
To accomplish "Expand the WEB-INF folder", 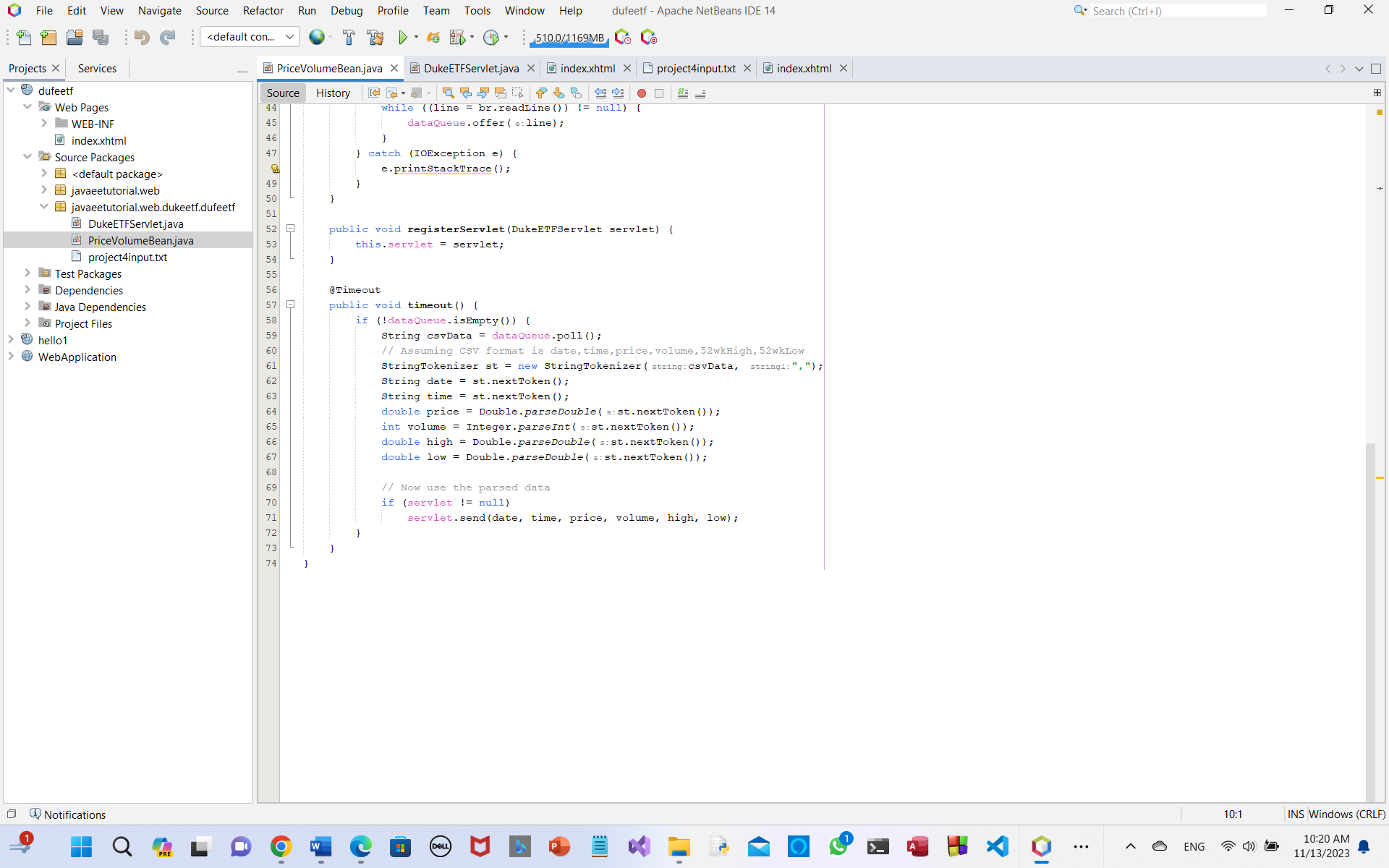I will tap(44, 124).
